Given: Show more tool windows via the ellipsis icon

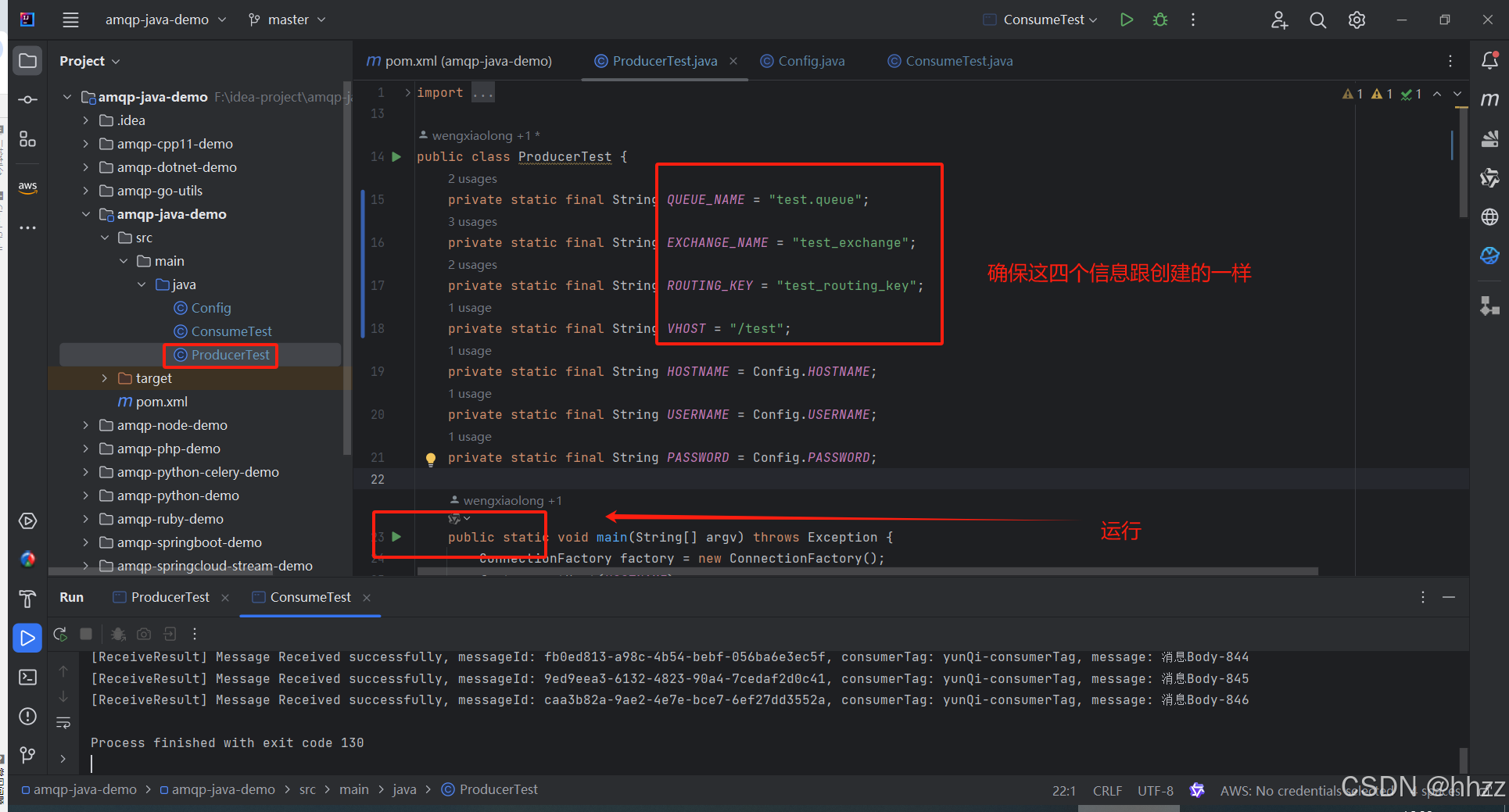Looking at the screenshot, I should click(x=27, y=228).
